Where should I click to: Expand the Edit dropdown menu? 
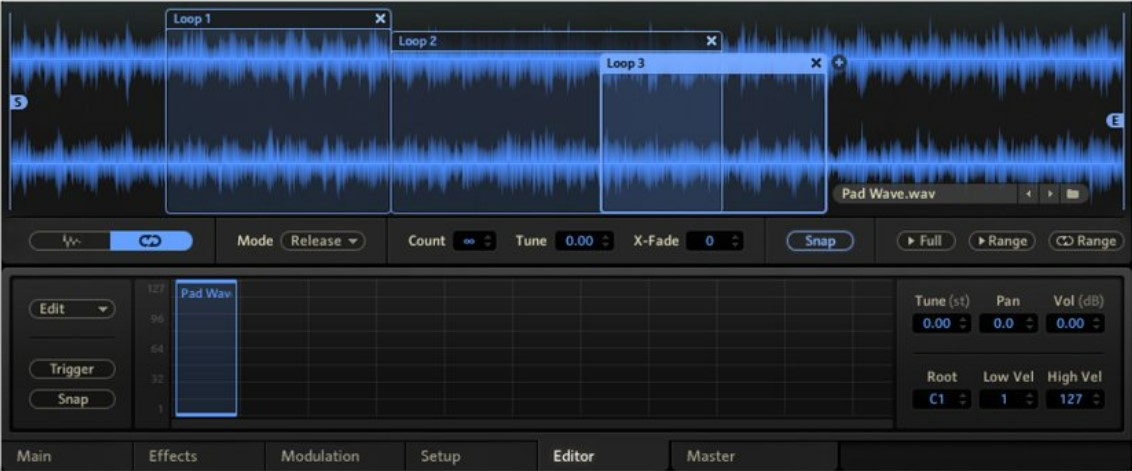[x=72, y=309]
